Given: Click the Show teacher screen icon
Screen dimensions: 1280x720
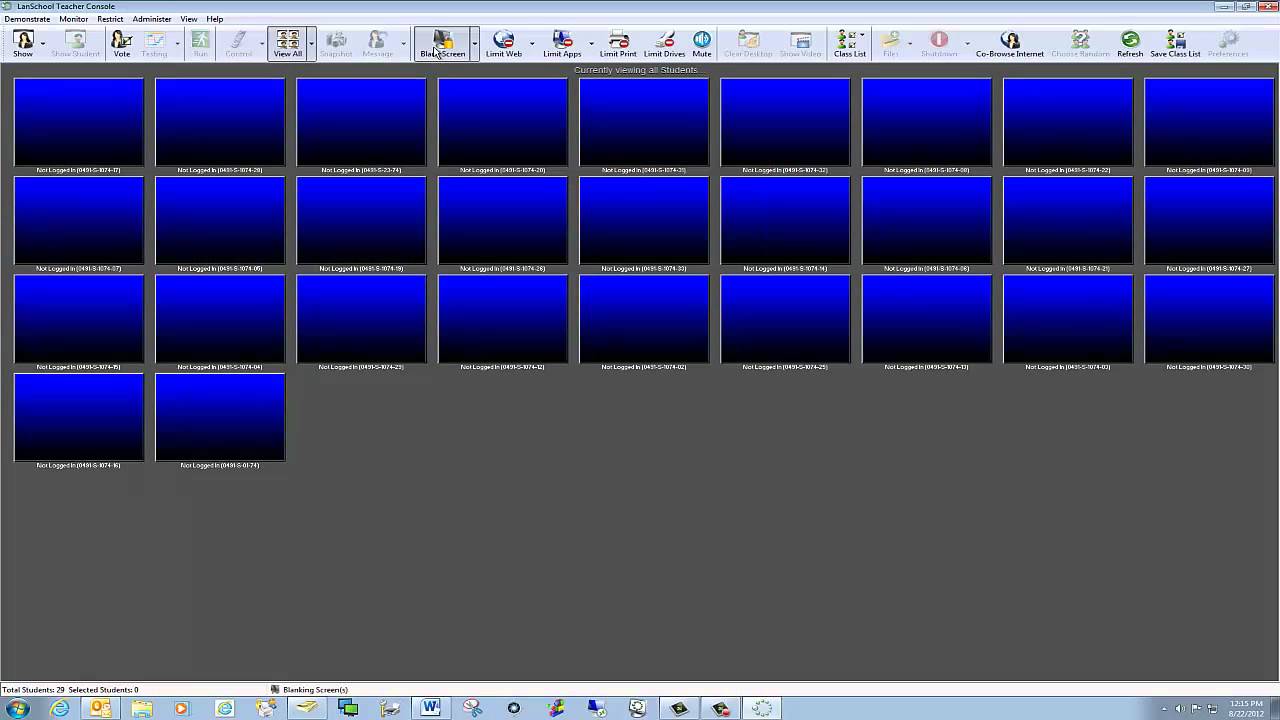Looking at the screenshot, I should point(23,43).
